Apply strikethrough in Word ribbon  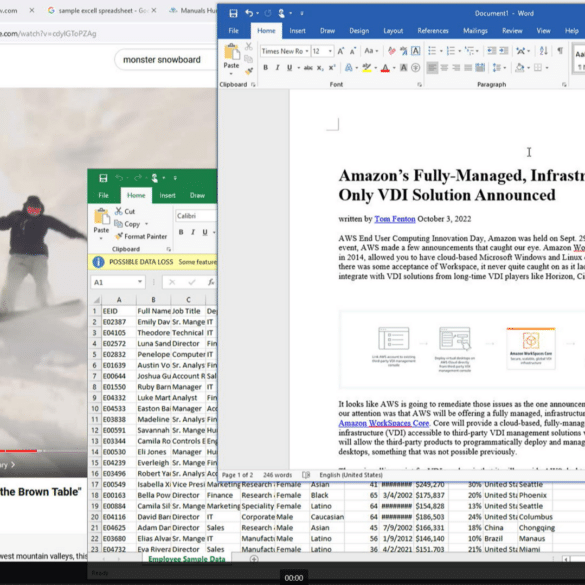(308, 68)
